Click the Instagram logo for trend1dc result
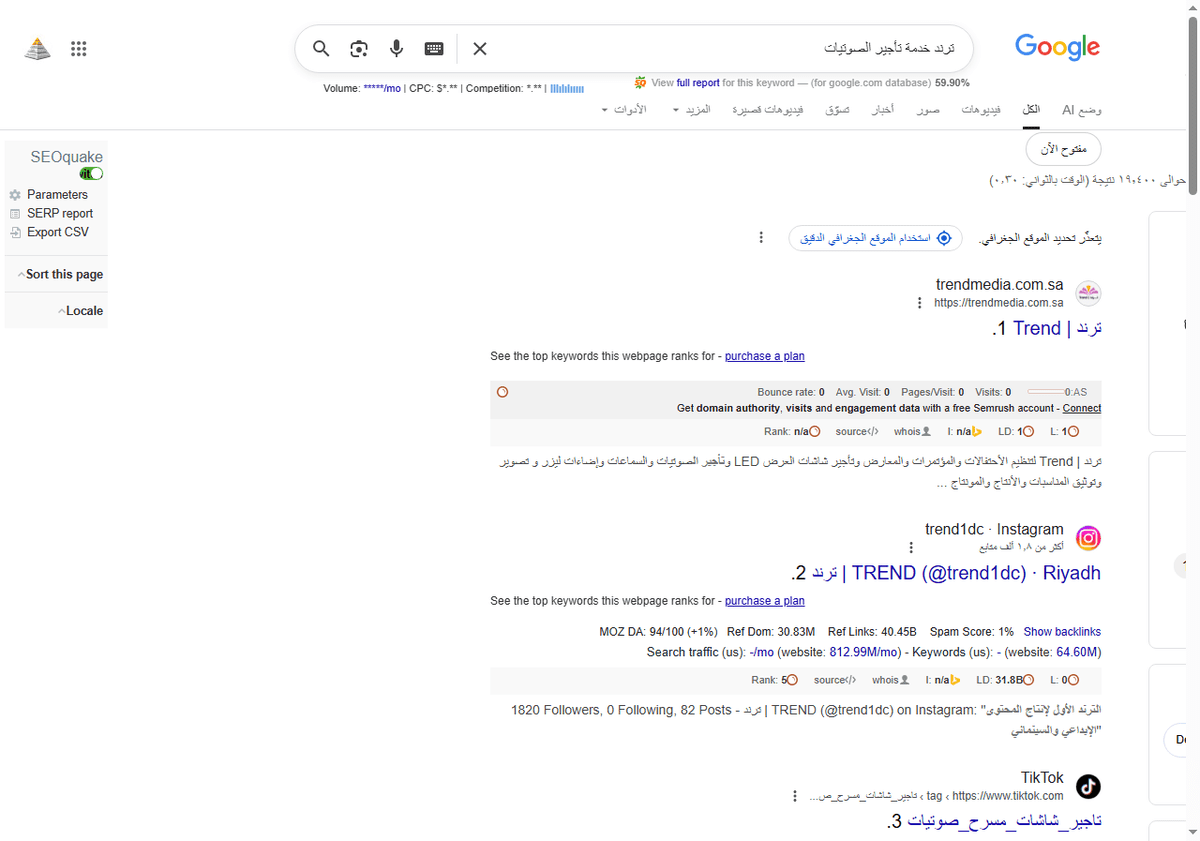This screenshot has height=841, width=1200. point(1088,538)
